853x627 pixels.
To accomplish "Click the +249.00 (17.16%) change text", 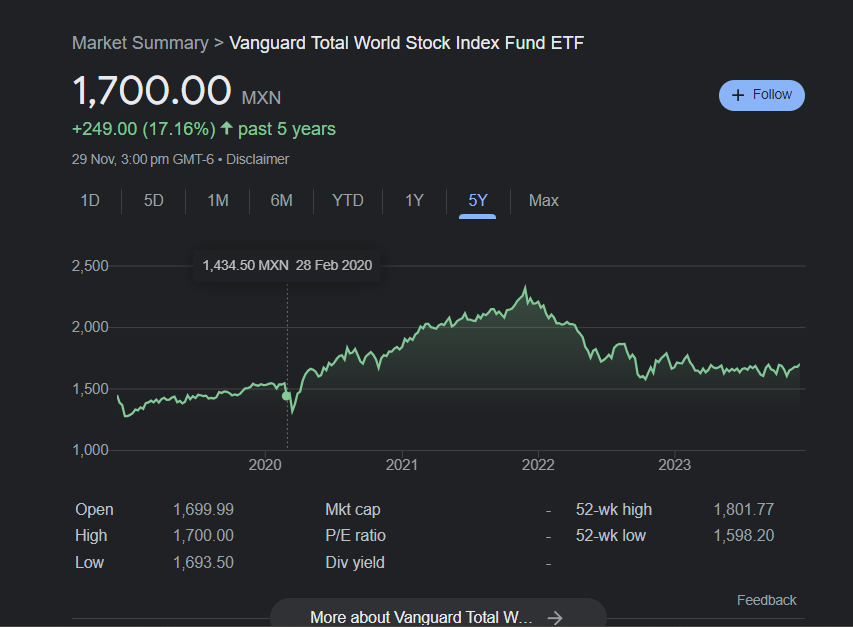I will (144, 129).
